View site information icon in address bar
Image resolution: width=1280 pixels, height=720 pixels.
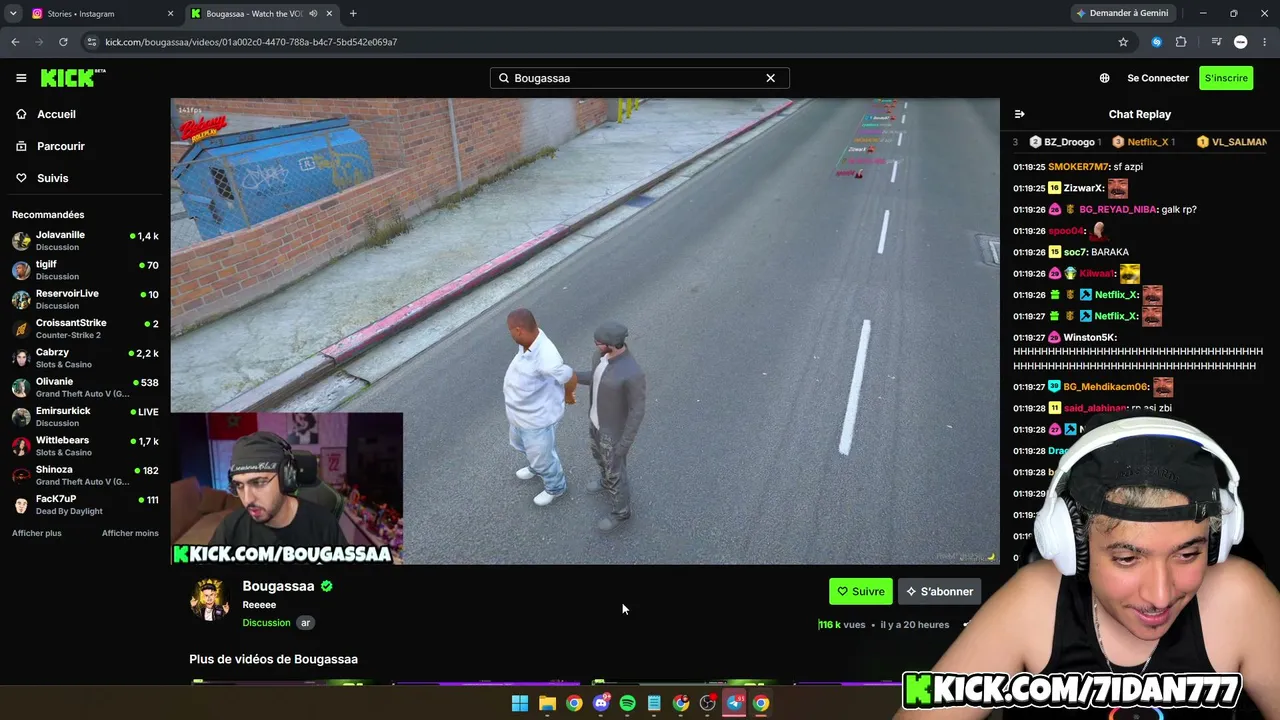point(92,42)
